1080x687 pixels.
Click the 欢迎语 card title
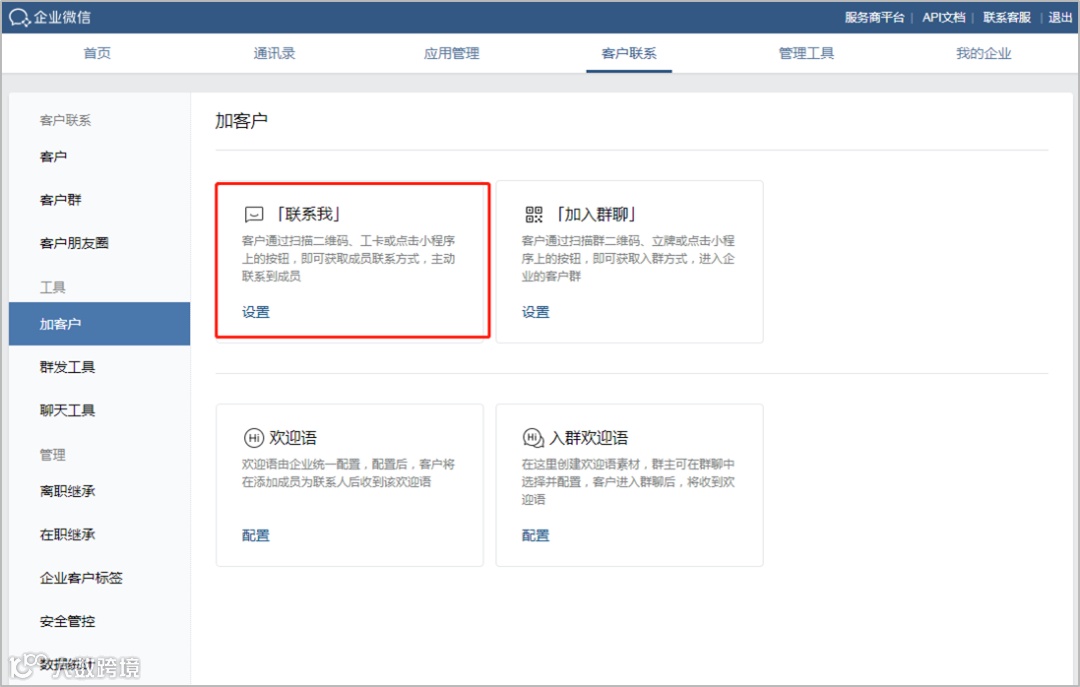pyautogui.click(x=293, y=438)
